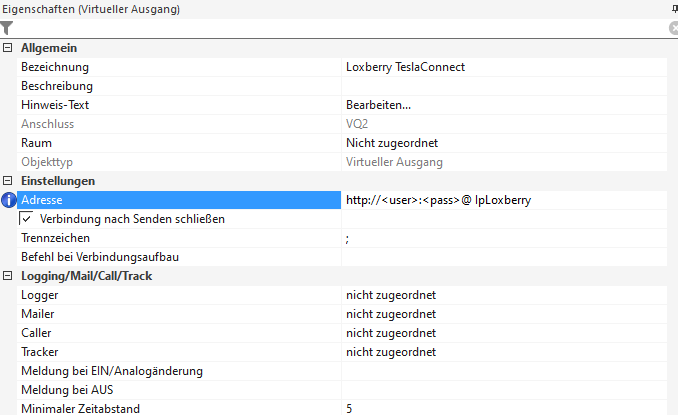Edit Bezeichnung value Loxberry TeslaConnect
This screenshot has width=678, height=415.
point(504,67)
